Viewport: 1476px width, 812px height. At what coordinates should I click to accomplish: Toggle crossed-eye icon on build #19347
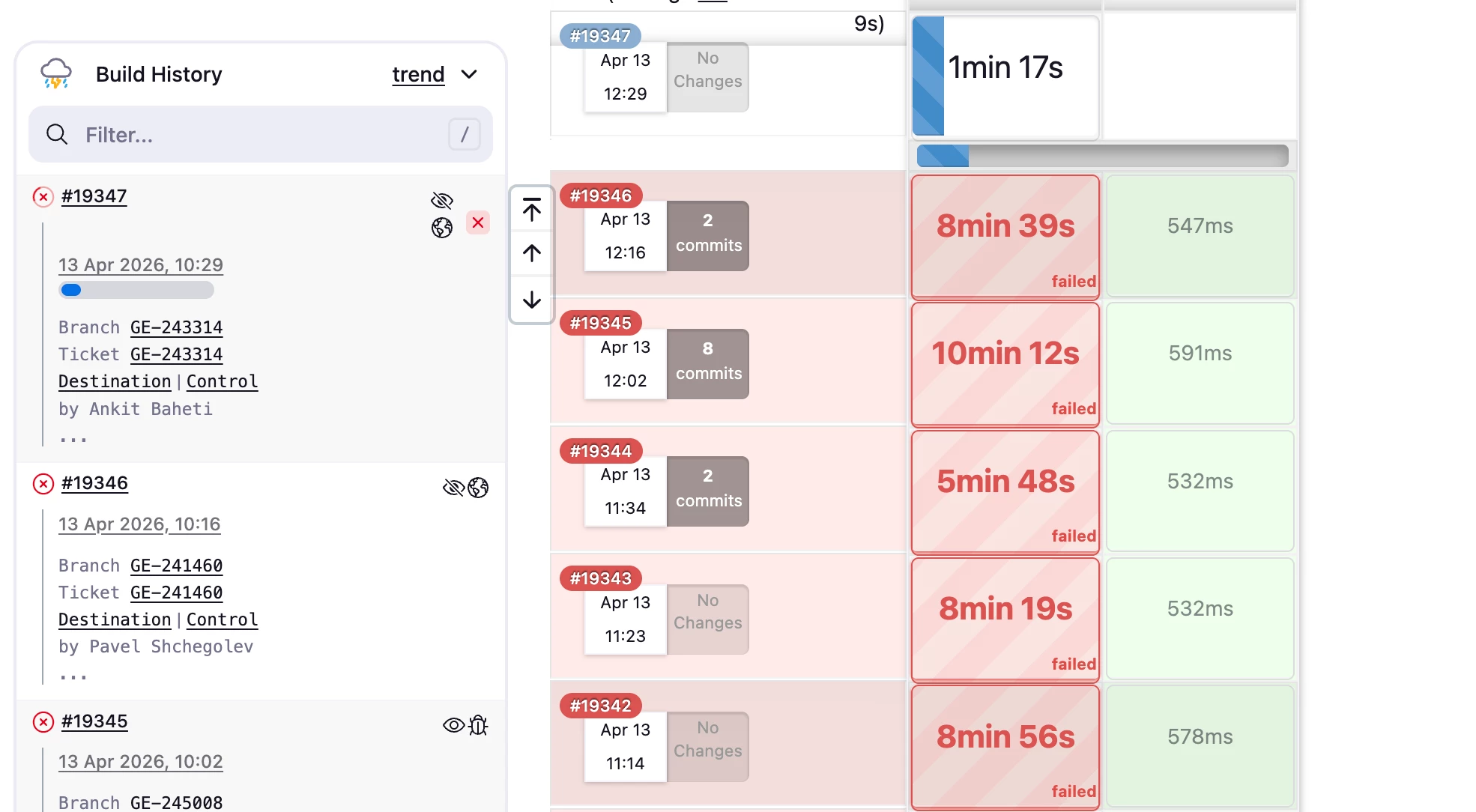442,200
